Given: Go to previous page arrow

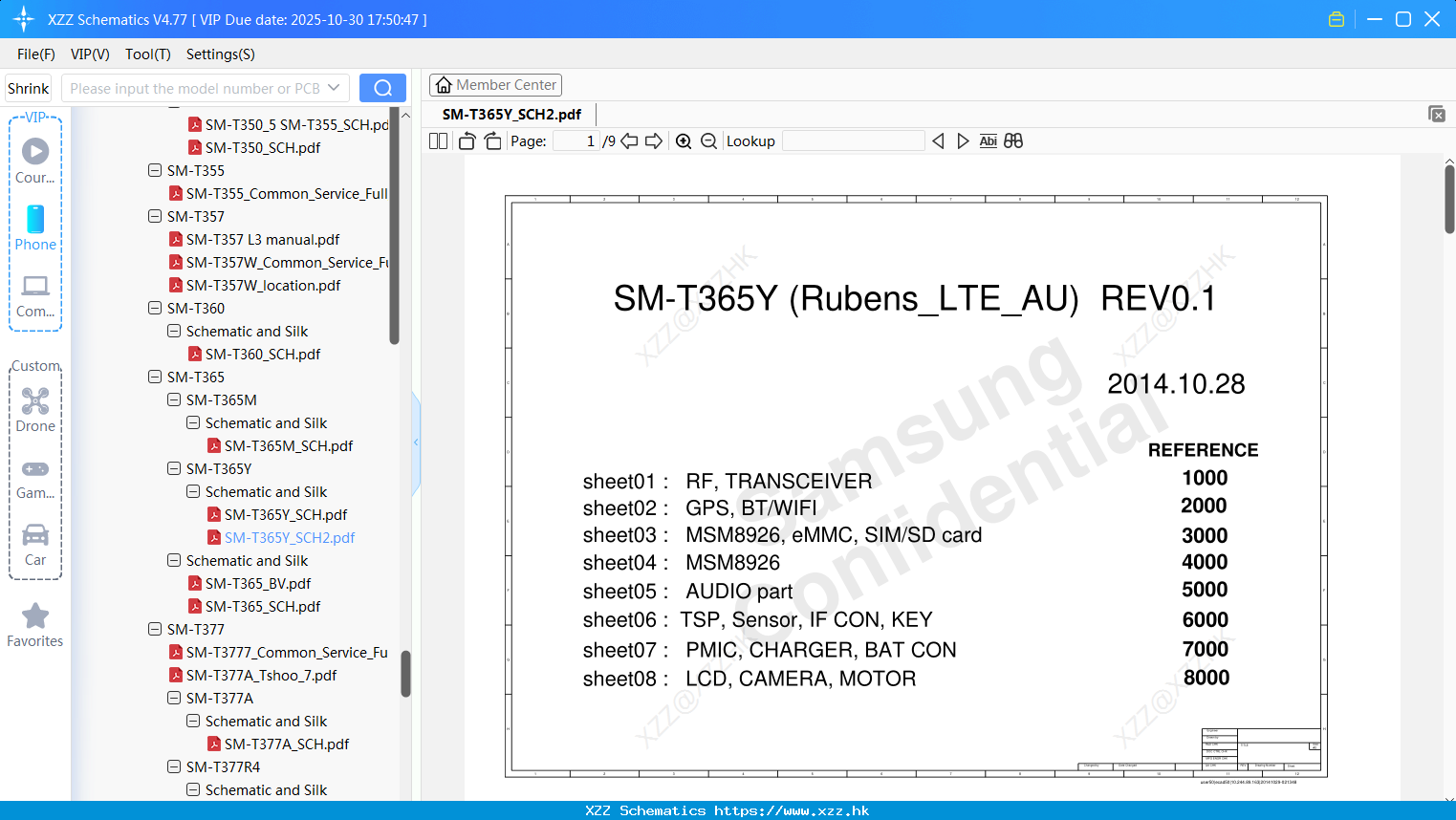Looking at the screenshot, I should 629,140.
